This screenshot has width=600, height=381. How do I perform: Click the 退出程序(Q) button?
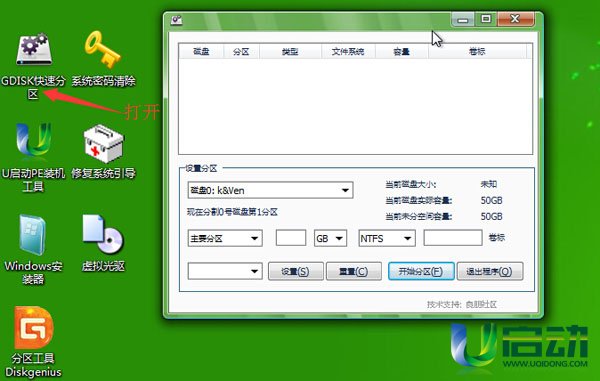[490, 271]
